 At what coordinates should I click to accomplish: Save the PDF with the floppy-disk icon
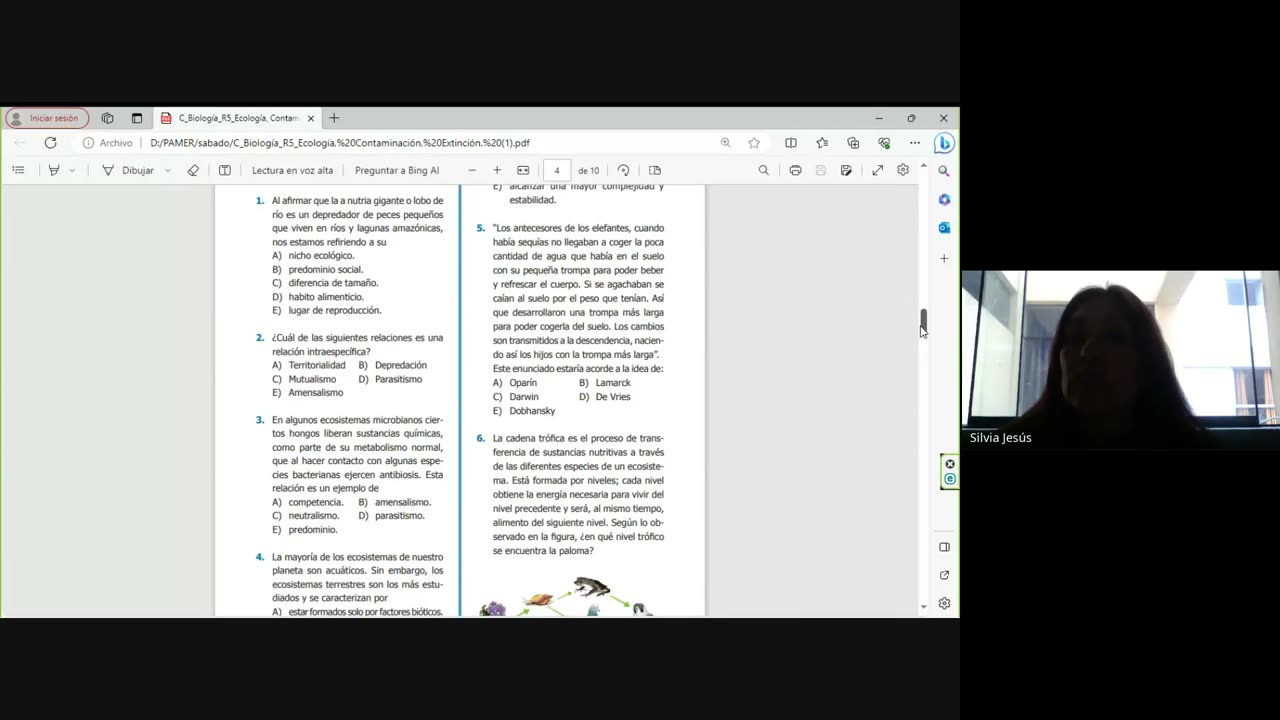(x=821, y=170)
